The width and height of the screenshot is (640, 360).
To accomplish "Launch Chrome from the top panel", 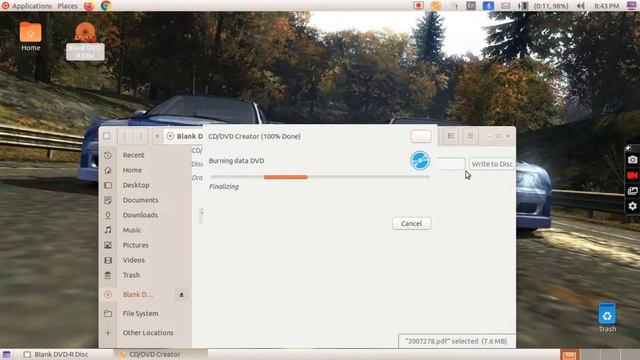I will click(x=106, y=6).
